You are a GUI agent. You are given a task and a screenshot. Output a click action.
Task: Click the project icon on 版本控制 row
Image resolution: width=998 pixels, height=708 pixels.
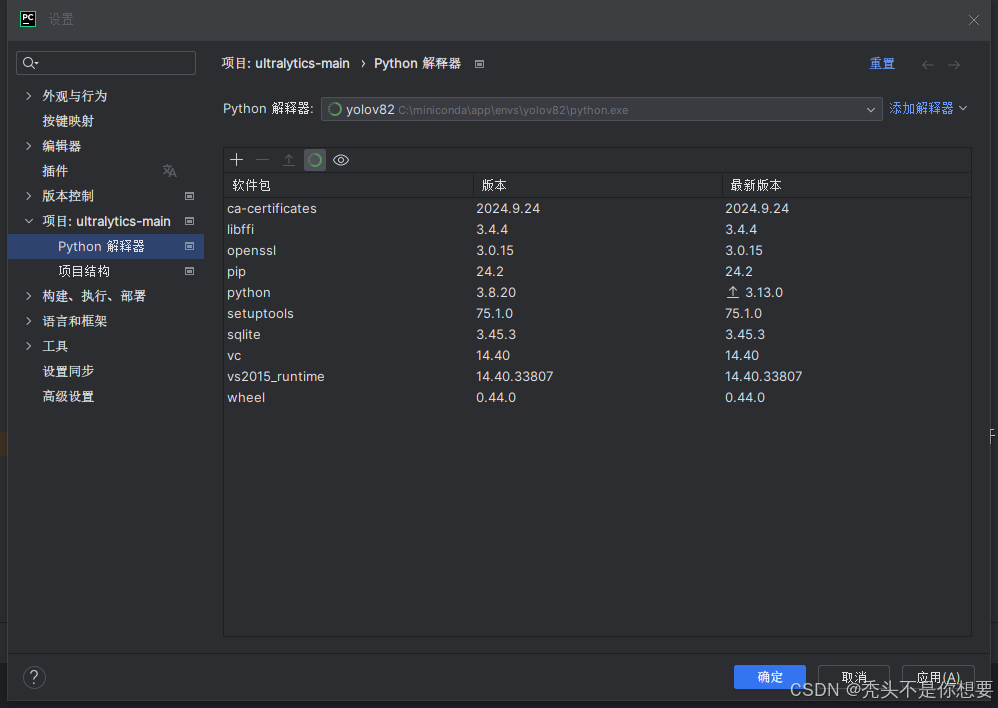[189, 196]
